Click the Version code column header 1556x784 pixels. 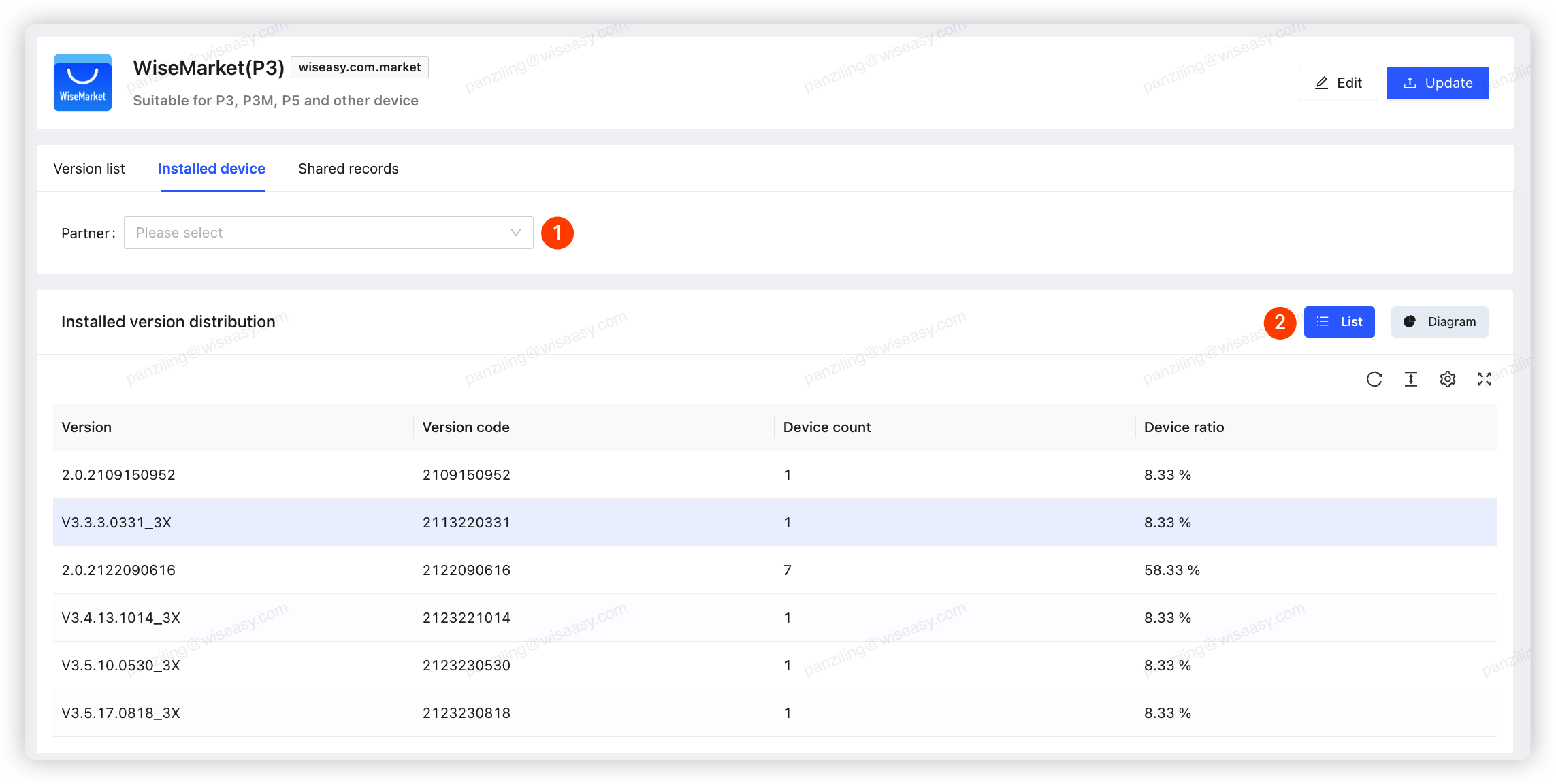(x=466, y=427)
